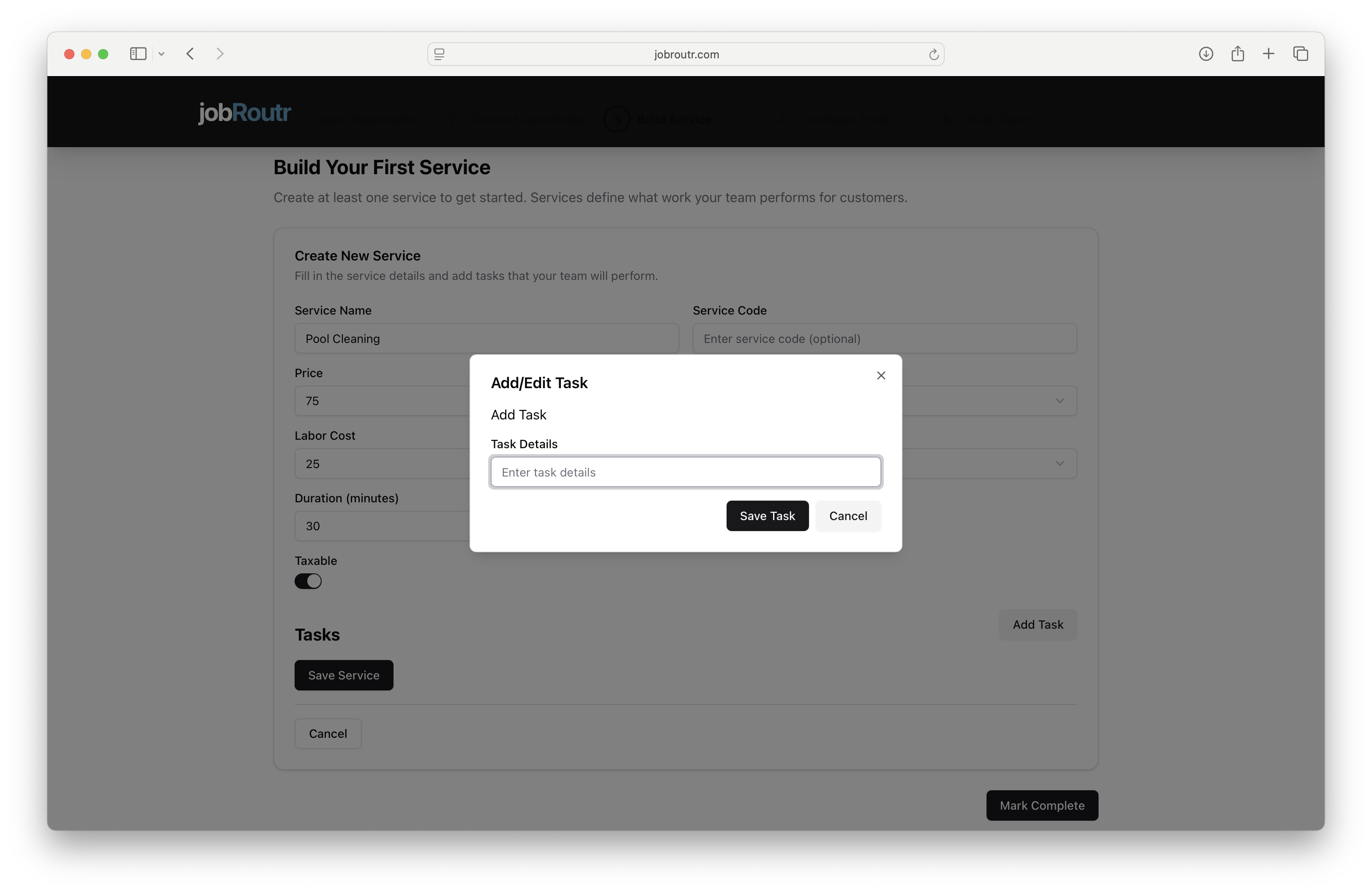The height and width of the screenshot is (893, 1372).
Task: Click the browser forward arrow
Action: [x=220, y=54]
